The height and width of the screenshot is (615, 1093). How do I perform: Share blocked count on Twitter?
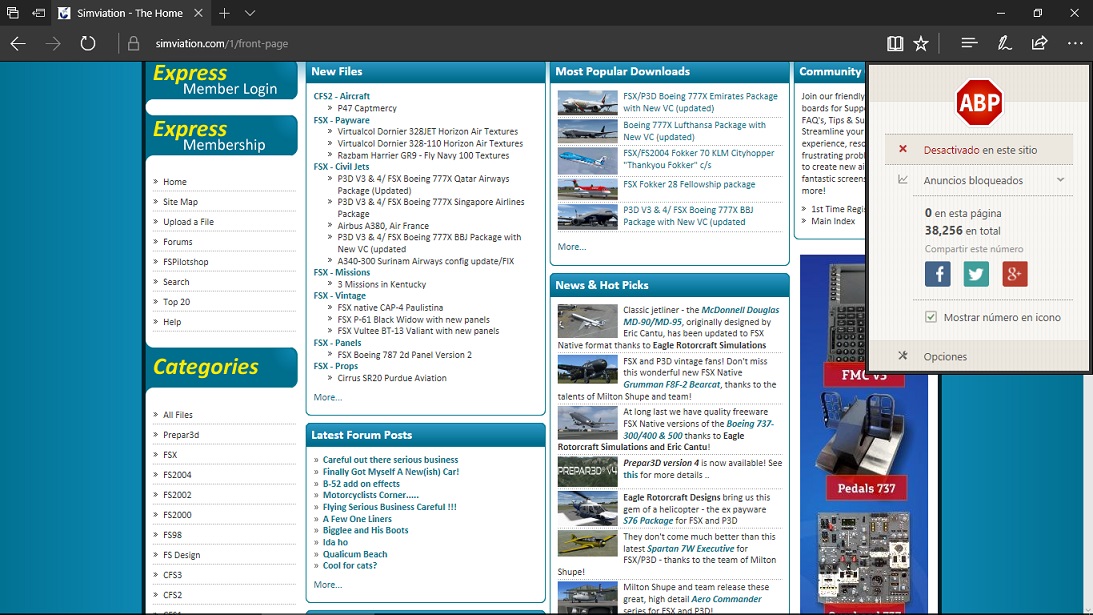coord(976,274)
